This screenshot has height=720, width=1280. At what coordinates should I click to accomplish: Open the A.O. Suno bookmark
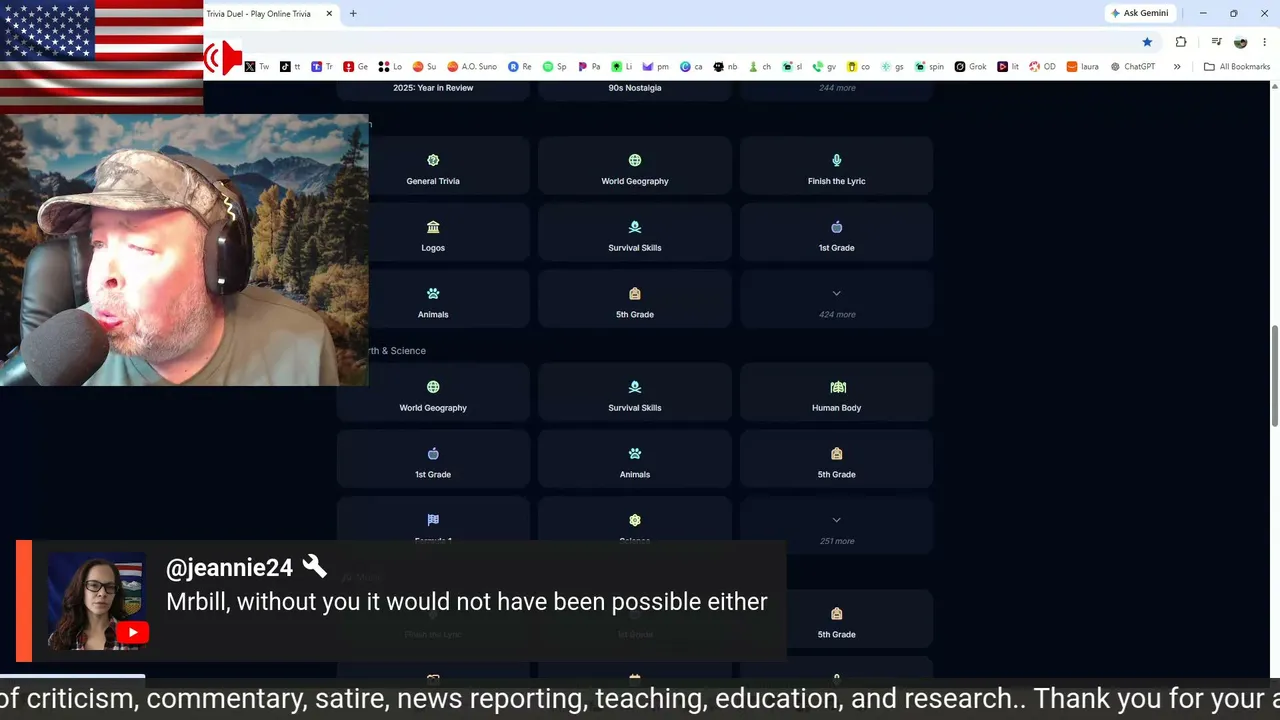(472, 67)
